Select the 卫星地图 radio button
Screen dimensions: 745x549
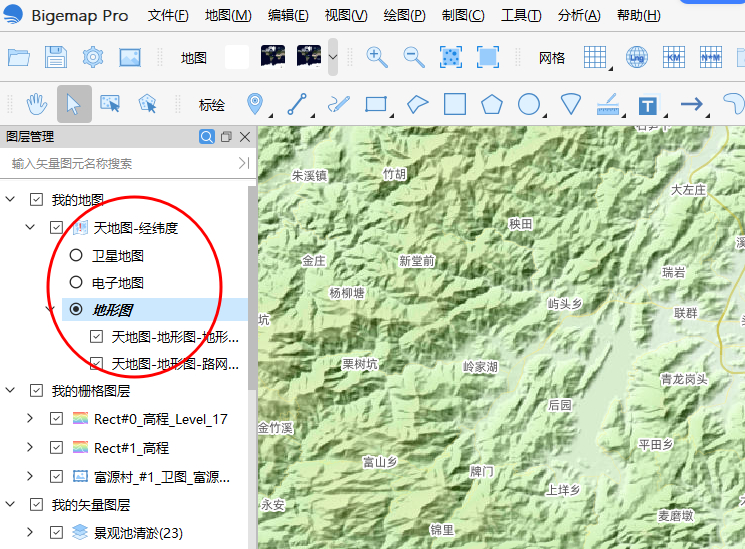point(76,255)
